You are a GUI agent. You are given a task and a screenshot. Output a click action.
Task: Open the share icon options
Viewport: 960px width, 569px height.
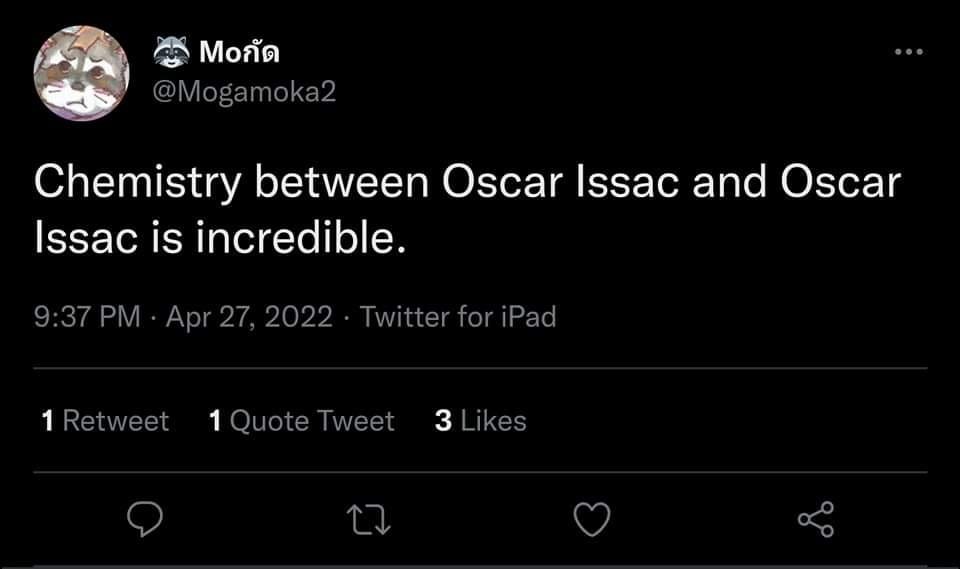pyautogui.click(x=815, y=519)
